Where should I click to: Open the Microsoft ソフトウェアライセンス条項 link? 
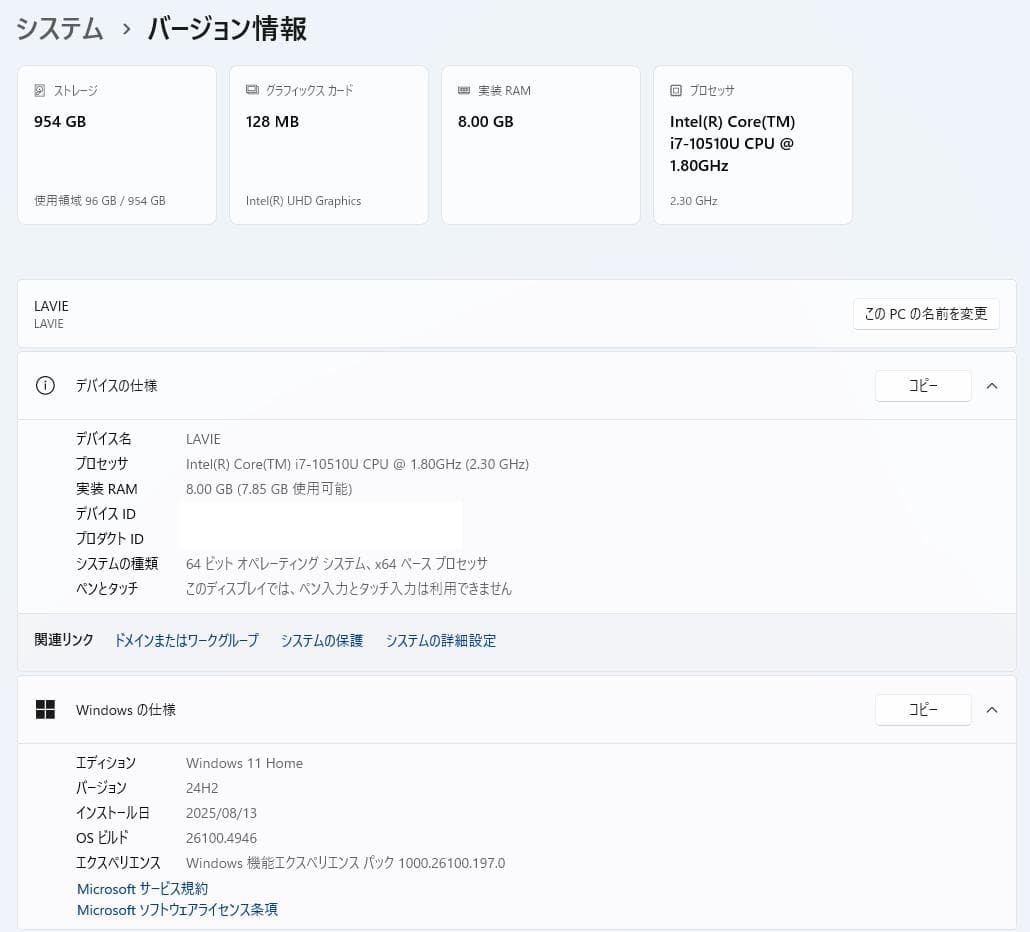pyautogui.click(x=177, y=910)
